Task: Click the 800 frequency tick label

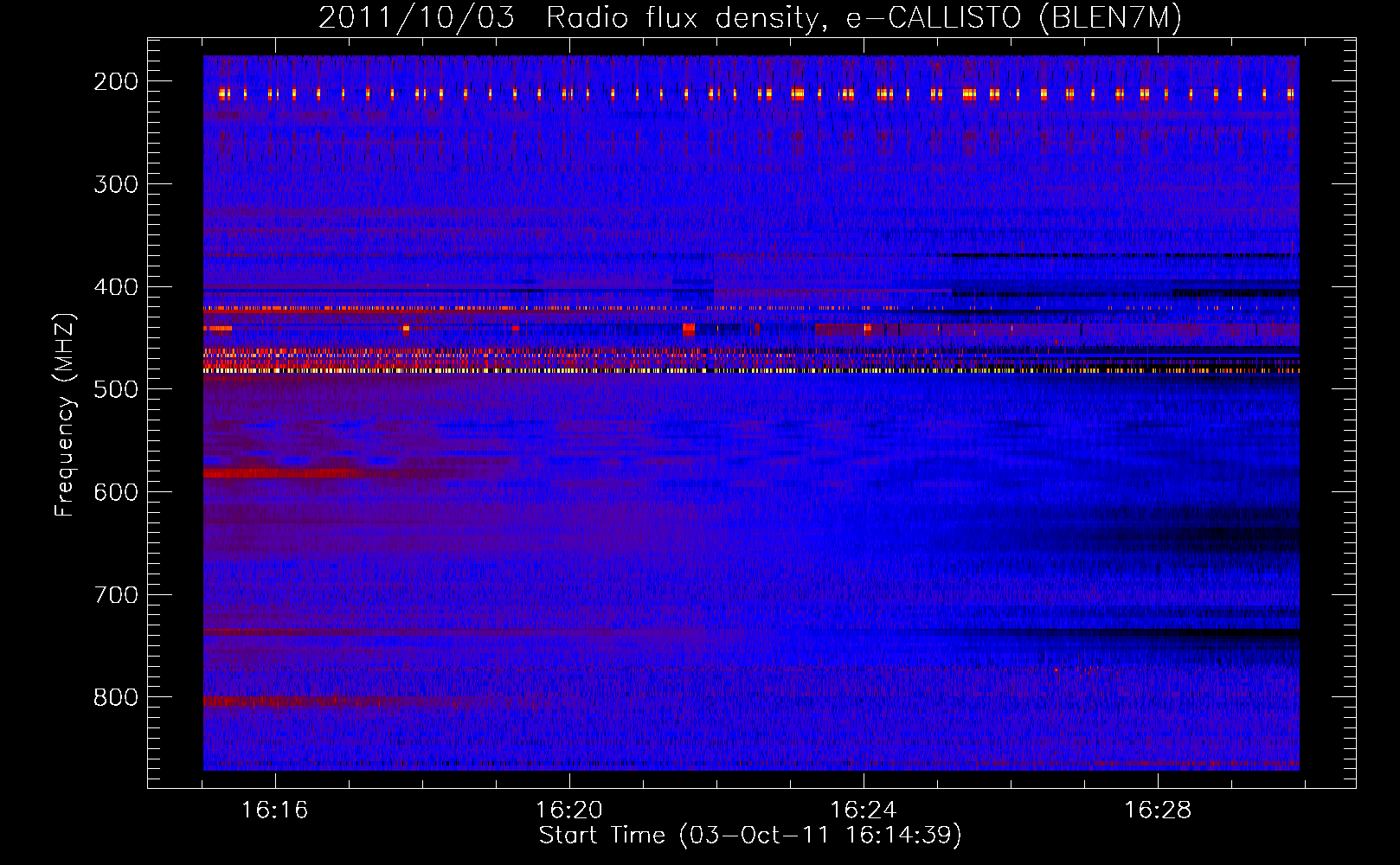Action: (116, 697)
